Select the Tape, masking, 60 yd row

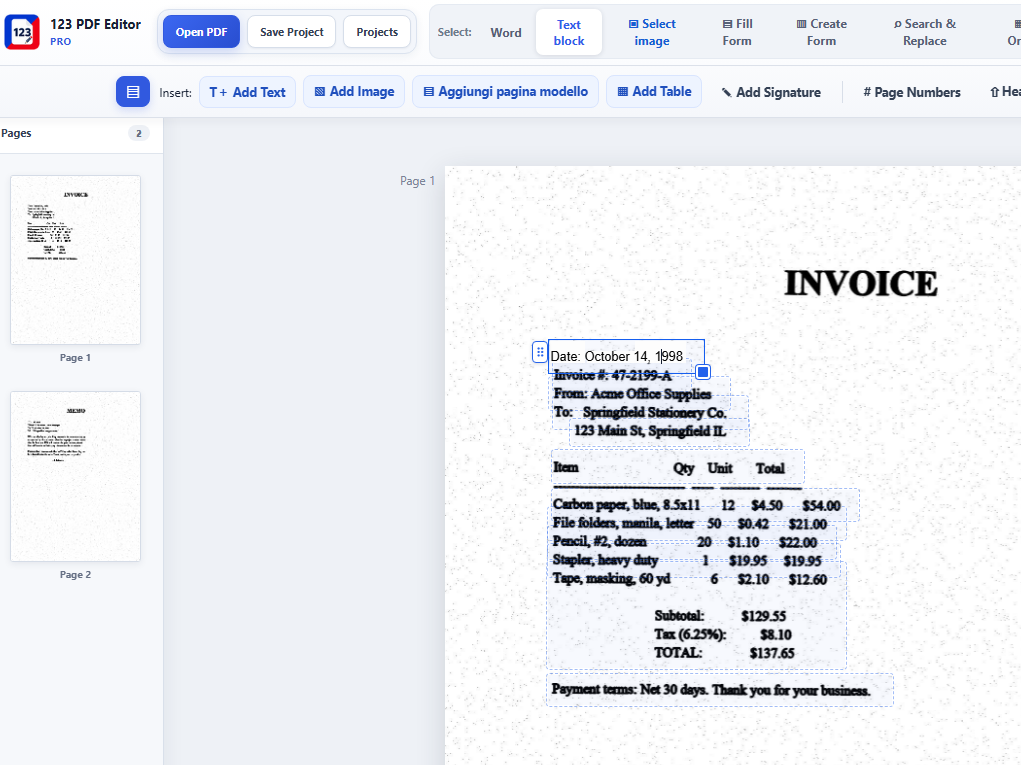690,579
